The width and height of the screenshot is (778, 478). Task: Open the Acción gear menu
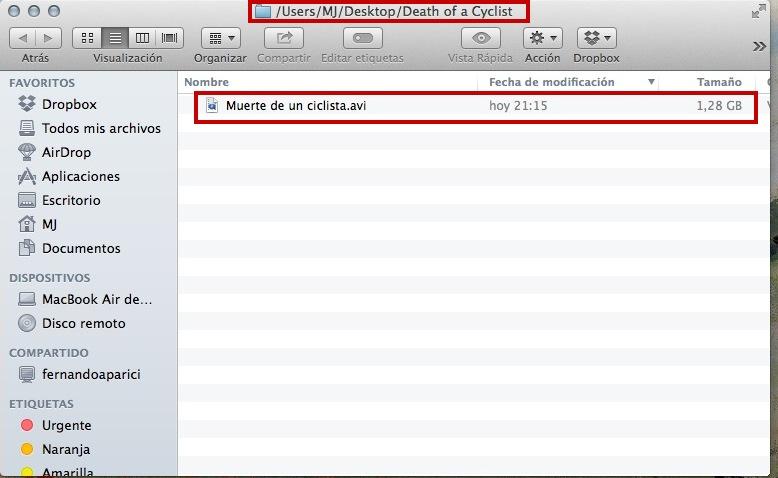tap(542, 38)
